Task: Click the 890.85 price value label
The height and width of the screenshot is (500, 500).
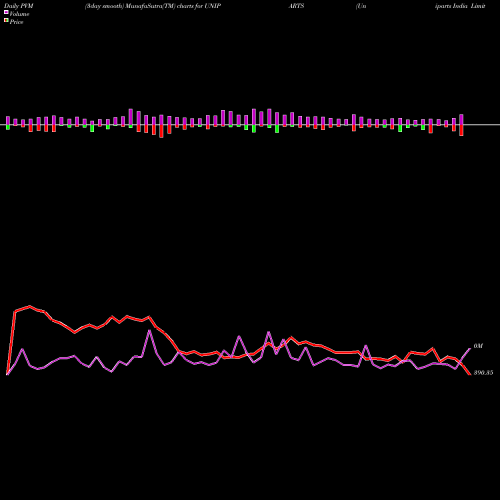Action: point(483,373)
